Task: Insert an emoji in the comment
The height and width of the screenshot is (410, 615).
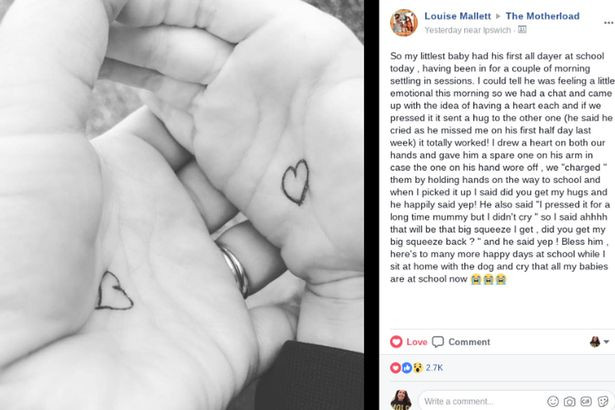Action: point(551,401)
